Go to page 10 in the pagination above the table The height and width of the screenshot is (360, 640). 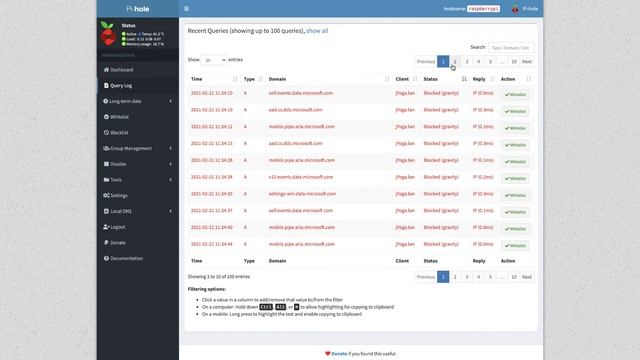[514, 62]
